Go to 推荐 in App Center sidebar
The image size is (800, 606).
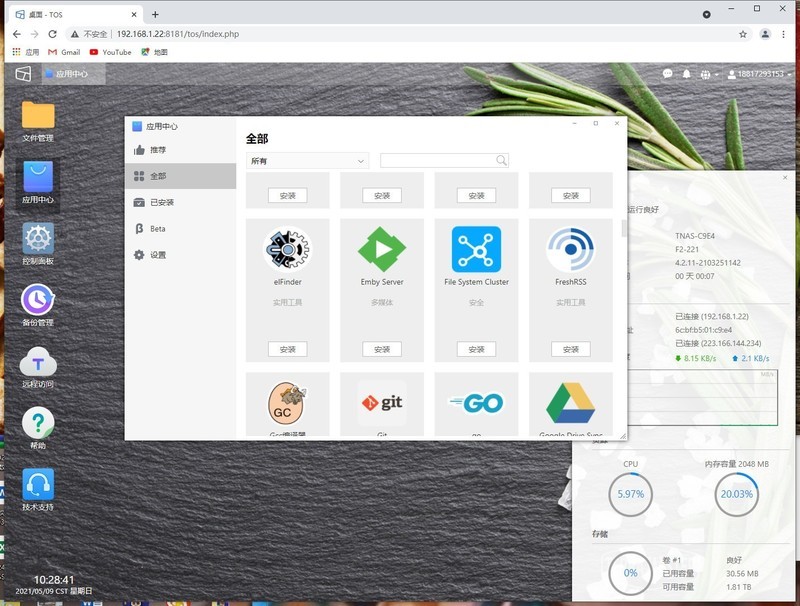point(181,150)
